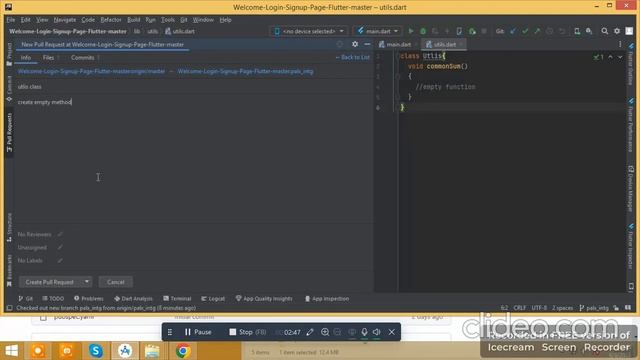Stop the screen recording
The width and height of the screenshot is (640, 360).
[247, 332]
